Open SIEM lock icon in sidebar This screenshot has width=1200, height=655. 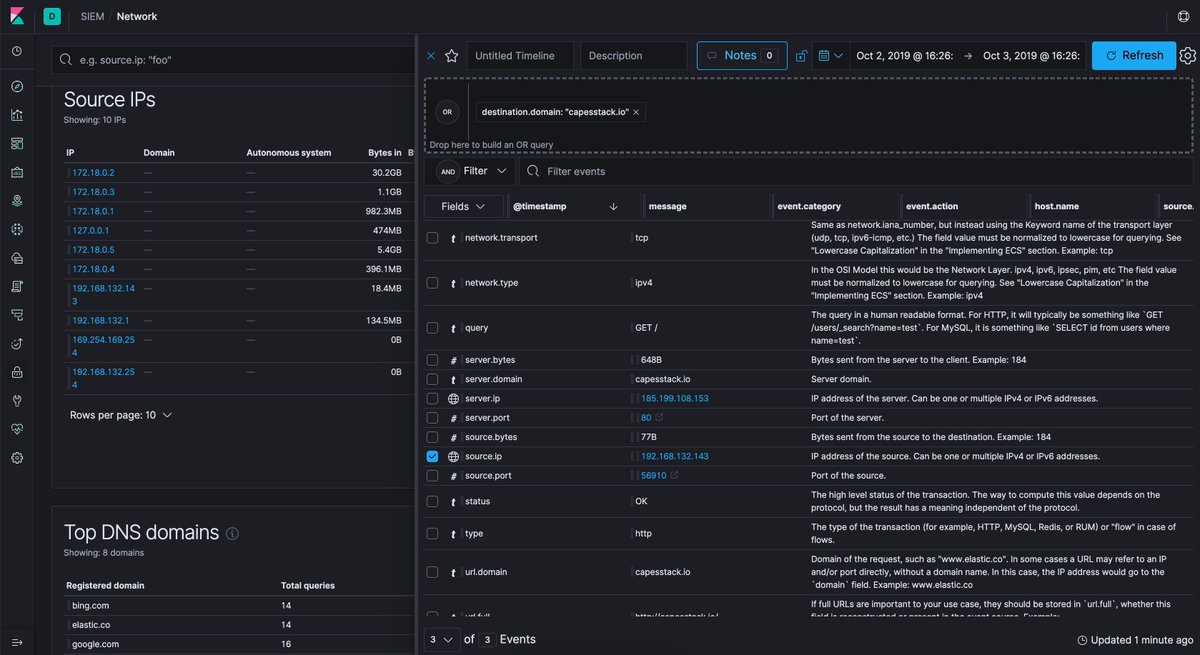point(17,372)
